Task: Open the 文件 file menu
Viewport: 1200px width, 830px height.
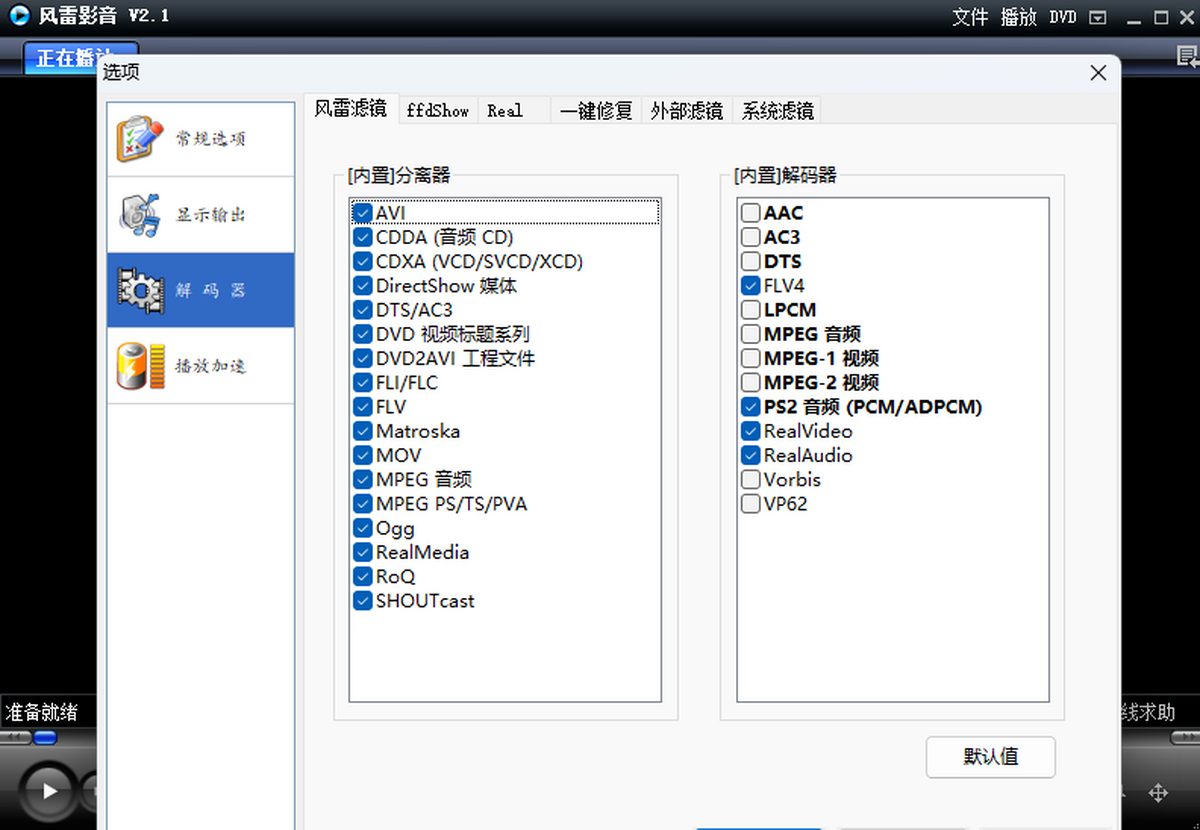Action: pyautogui.click(x=970, y=18)
